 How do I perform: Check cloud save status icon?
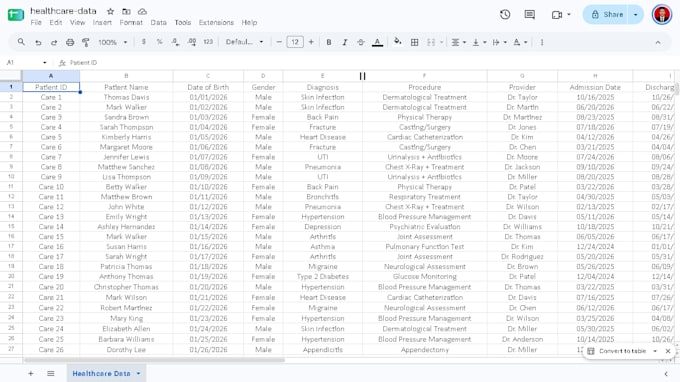[142, 11]
